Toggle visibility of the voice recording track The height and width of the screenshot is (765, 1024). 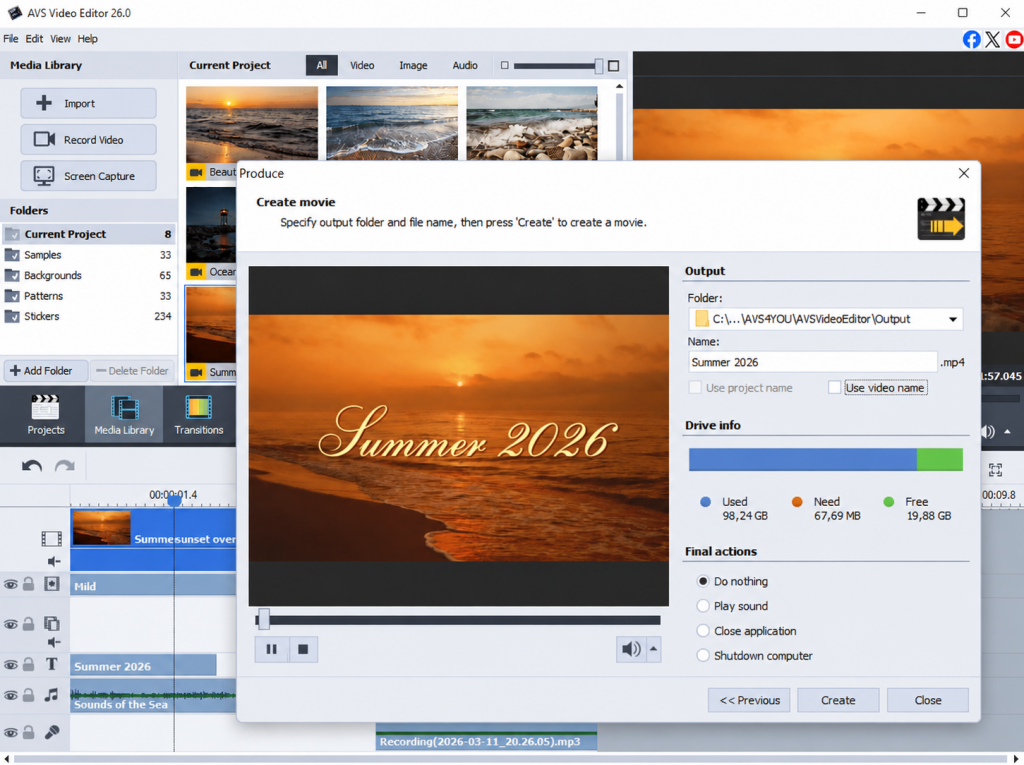point(10,733)
